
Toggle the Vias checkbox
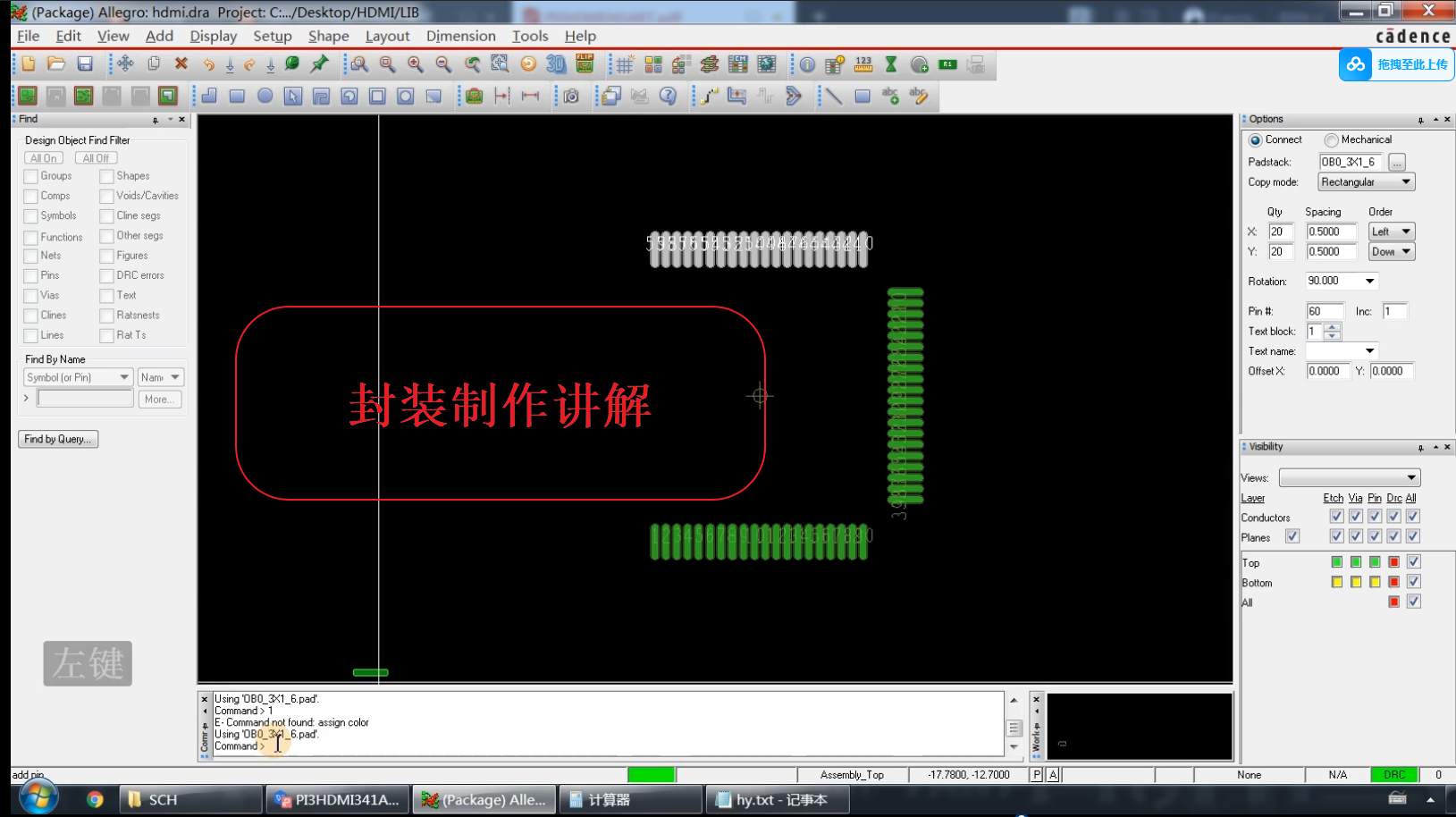coord(30,295)
